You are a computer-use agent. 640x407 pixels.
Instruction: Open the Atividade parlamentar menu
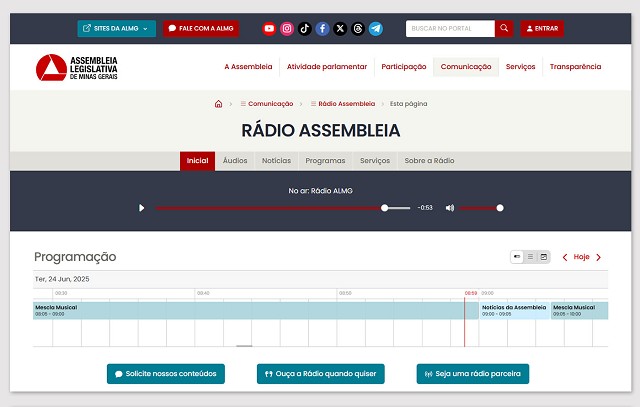327,67
